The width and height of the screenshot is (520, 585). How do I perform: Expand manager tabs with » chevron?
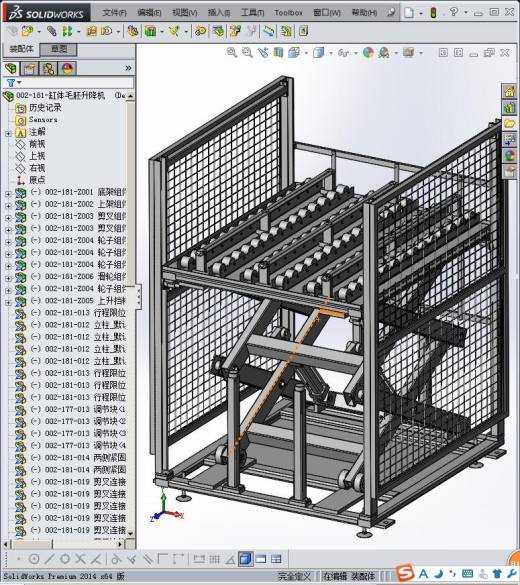click(128, 68)
